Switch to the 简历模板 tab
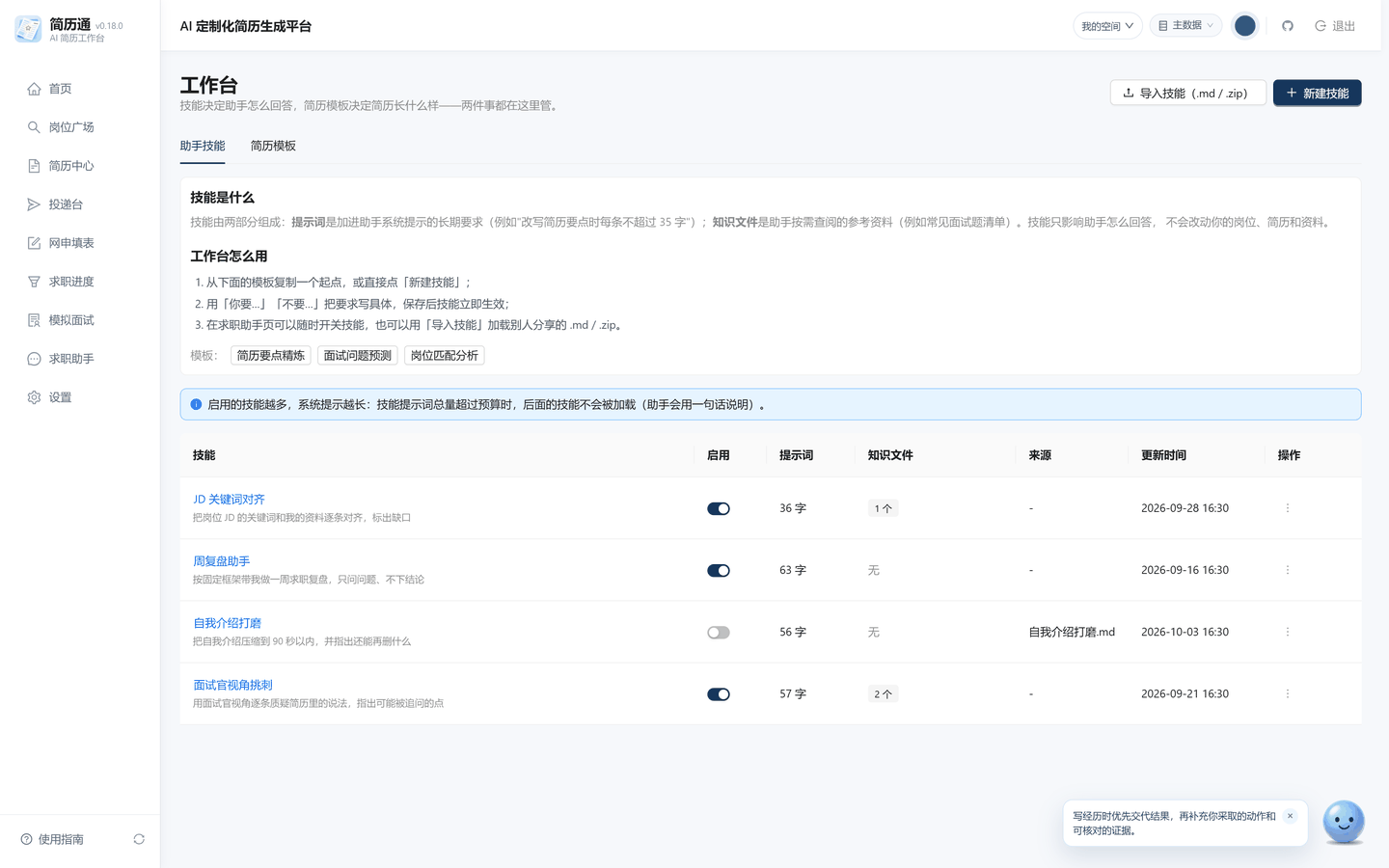The height and width of the screenshot is (868, 1389). [273, 147]
